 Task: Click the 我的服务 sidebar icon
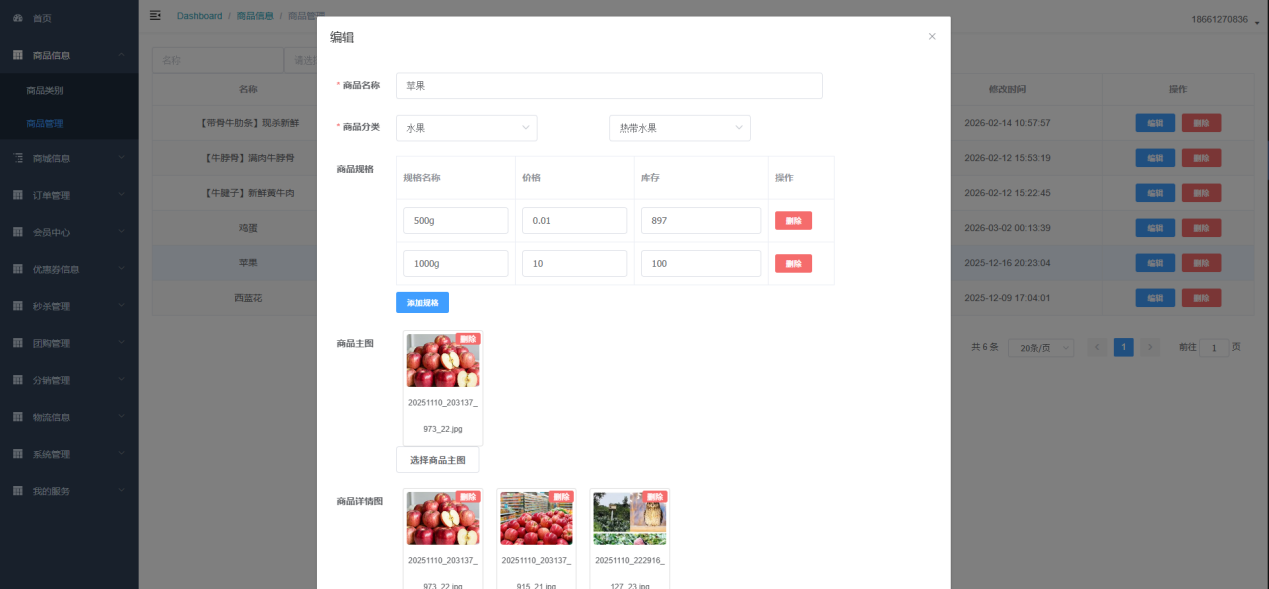(x=18, y=491)
